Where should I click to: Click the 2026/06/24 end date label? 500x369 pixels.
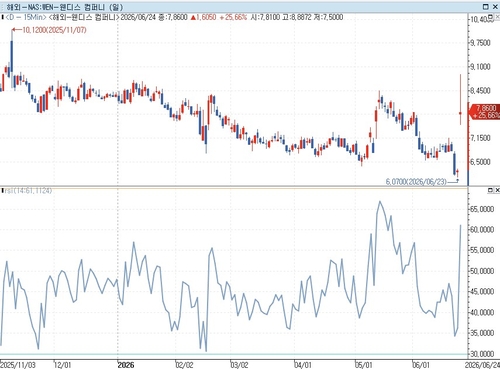483,364
